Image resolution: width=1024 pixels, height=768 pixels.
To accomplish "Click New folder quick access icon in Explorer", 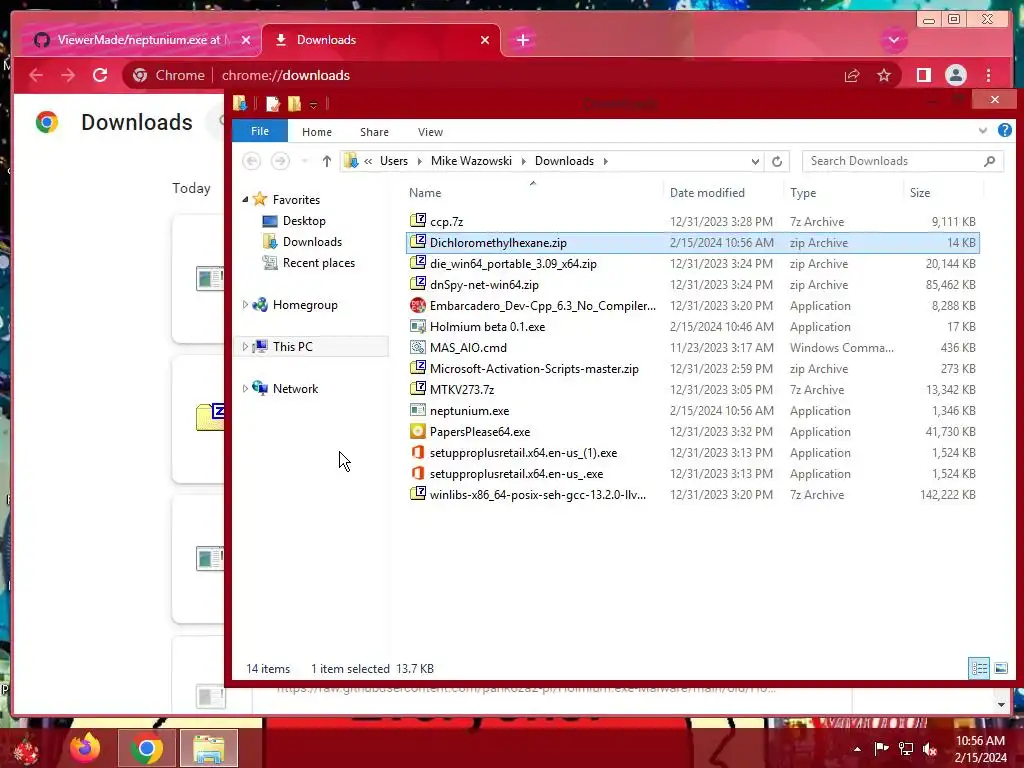I will point(295,103).
